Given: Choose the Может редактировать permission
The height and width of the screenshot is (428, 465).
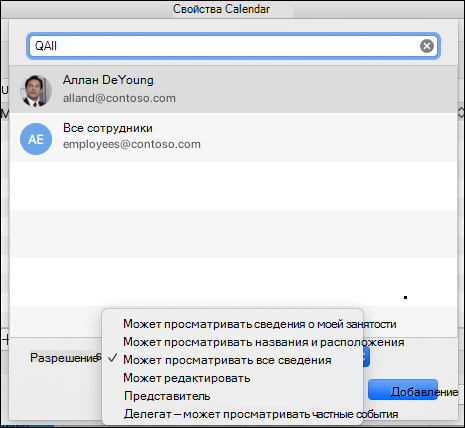Looking at the screenshot, I should coord(187,378).
